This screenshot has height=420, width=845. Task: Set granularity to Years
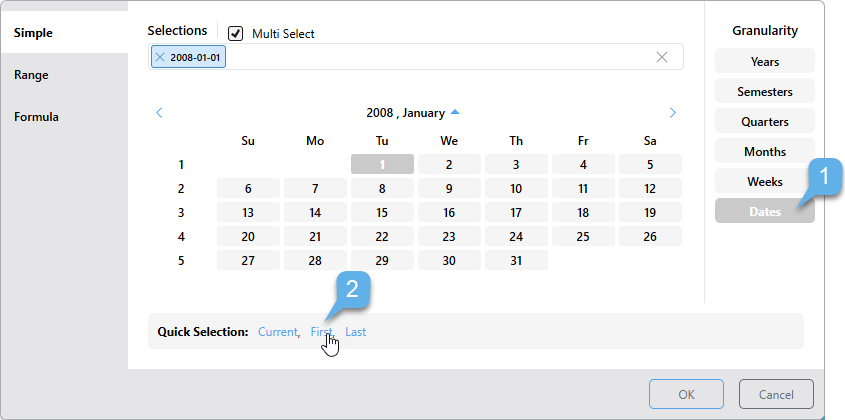coord(764,62)
